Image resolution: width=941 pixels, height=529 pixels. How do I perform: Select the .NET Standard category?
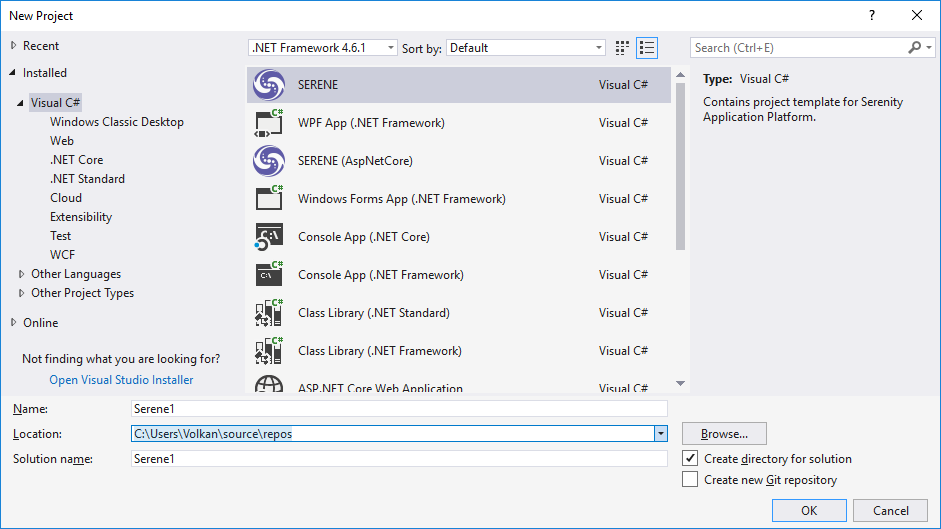[x=88, y=179]
